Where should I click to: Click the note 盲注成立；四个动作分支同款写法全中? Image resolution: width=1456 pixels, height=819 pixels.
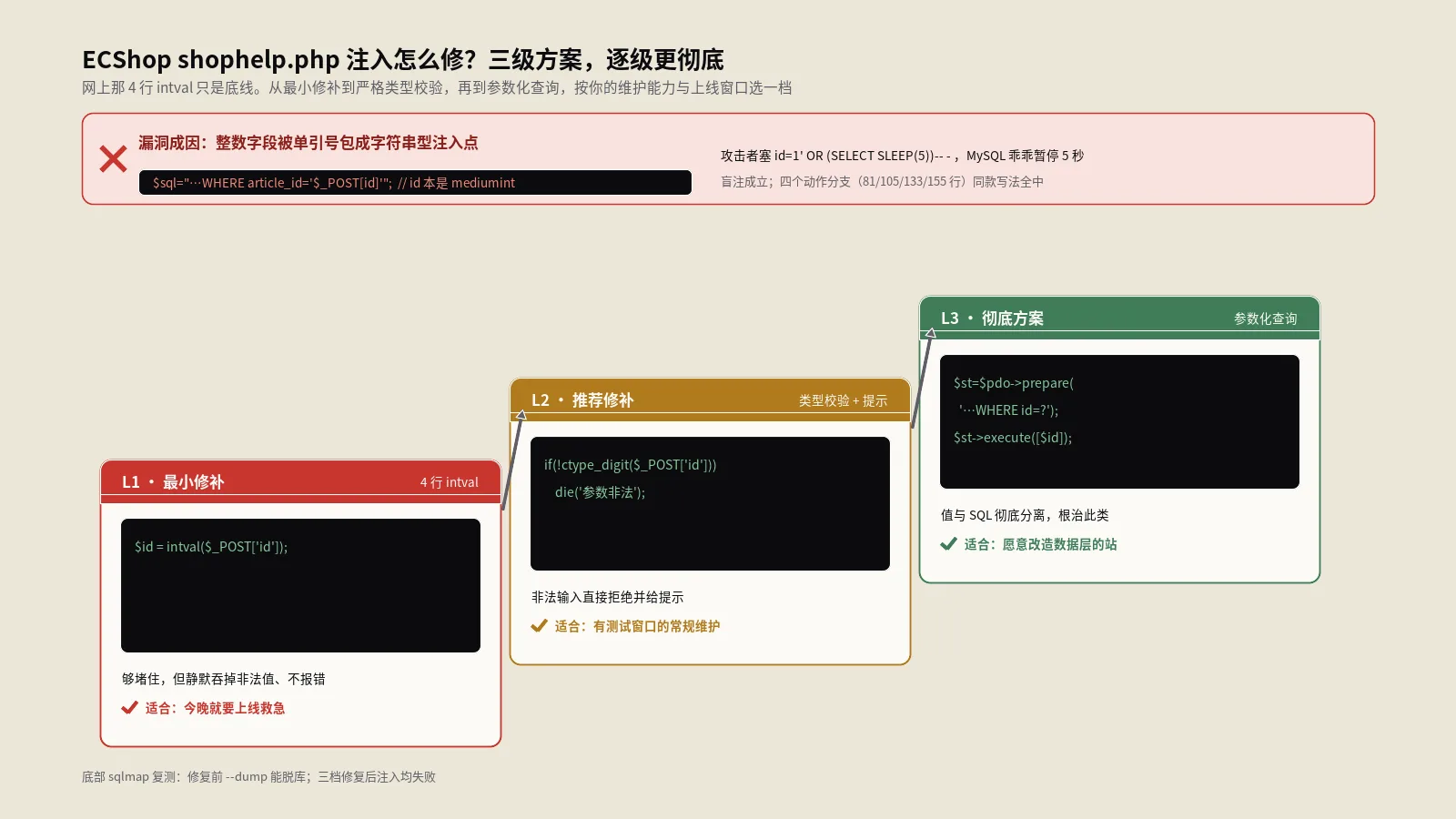(882, 181)
